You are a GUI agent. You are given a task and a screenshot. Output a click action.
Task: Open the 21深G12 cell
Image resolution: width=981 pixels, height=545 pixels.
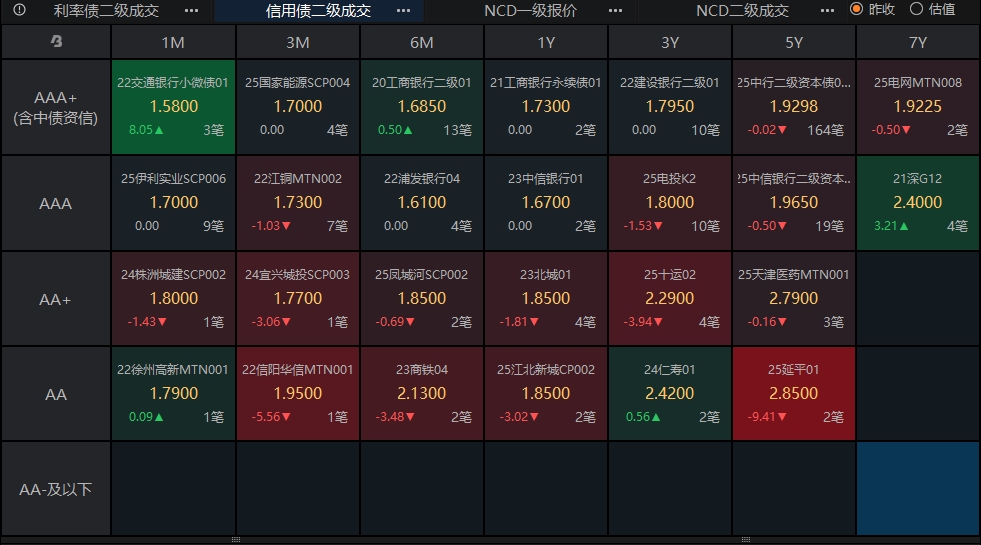[918, 203]
